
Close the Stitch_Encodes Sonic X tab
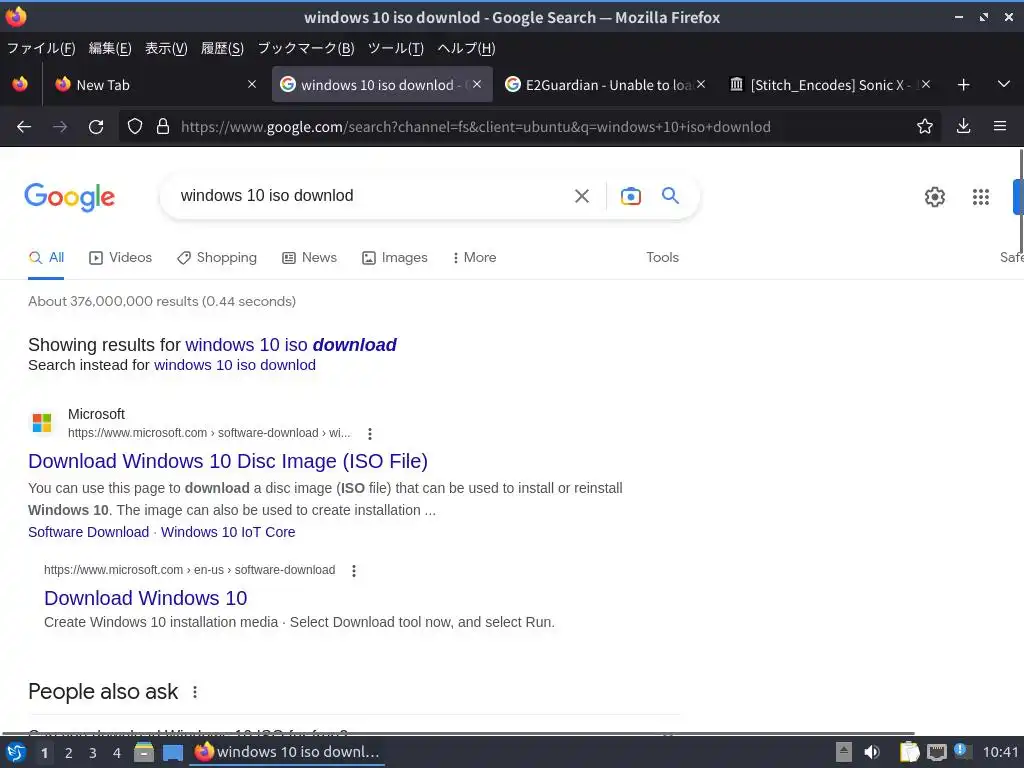click(926, 84)
